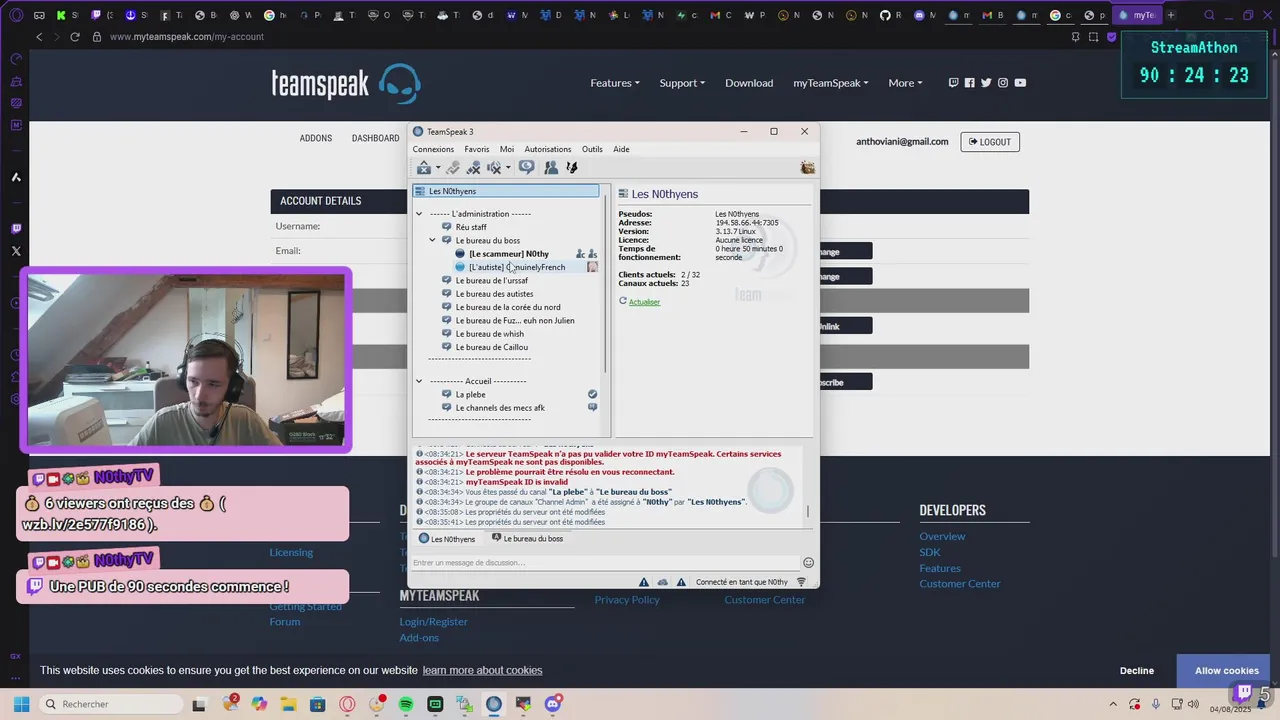This screenshot has width=1280, height=720.
Task: Decline cookies on the banner
Action: click(1137, 671)
